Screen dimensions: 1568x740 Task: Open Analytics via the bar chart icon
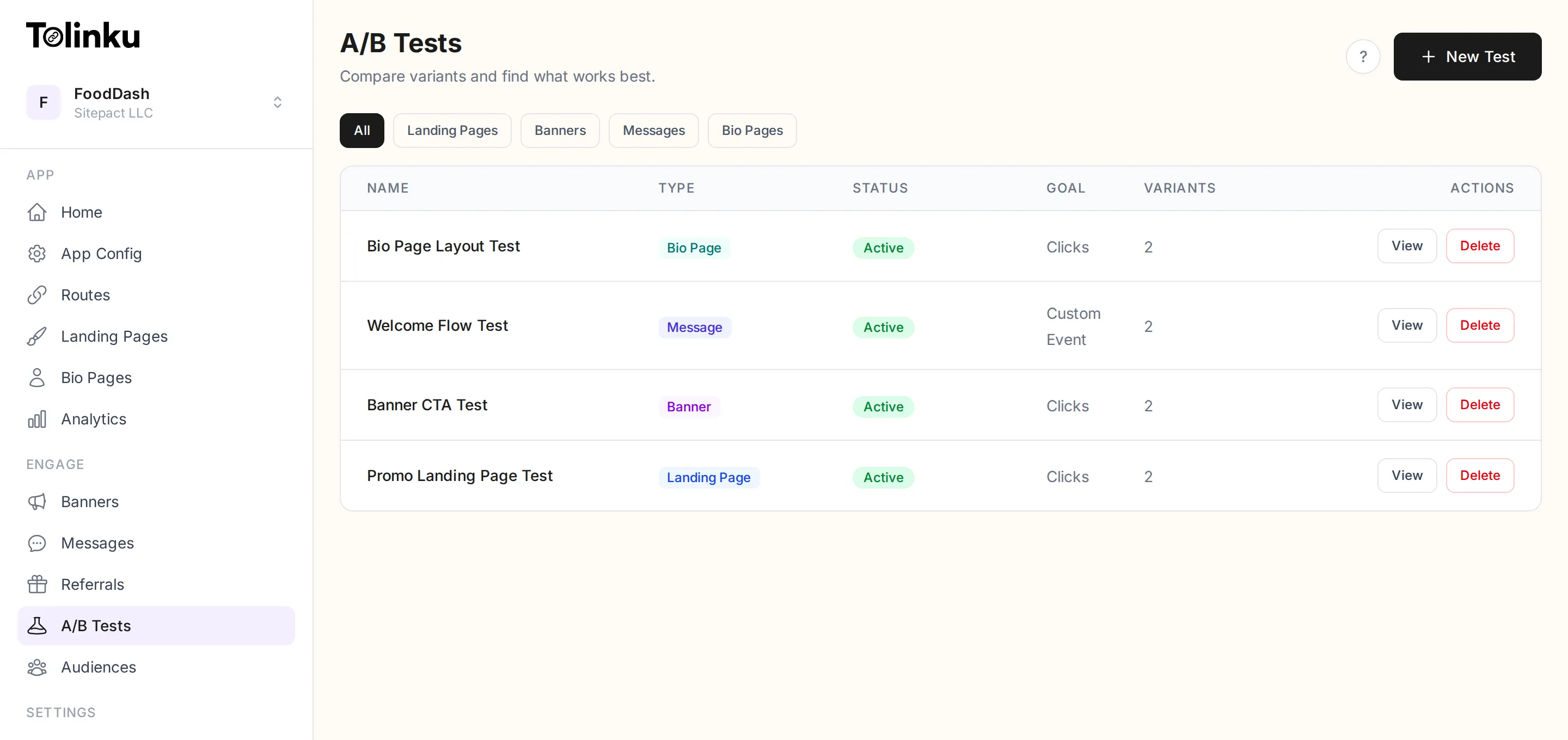click(x=37, y=418)
